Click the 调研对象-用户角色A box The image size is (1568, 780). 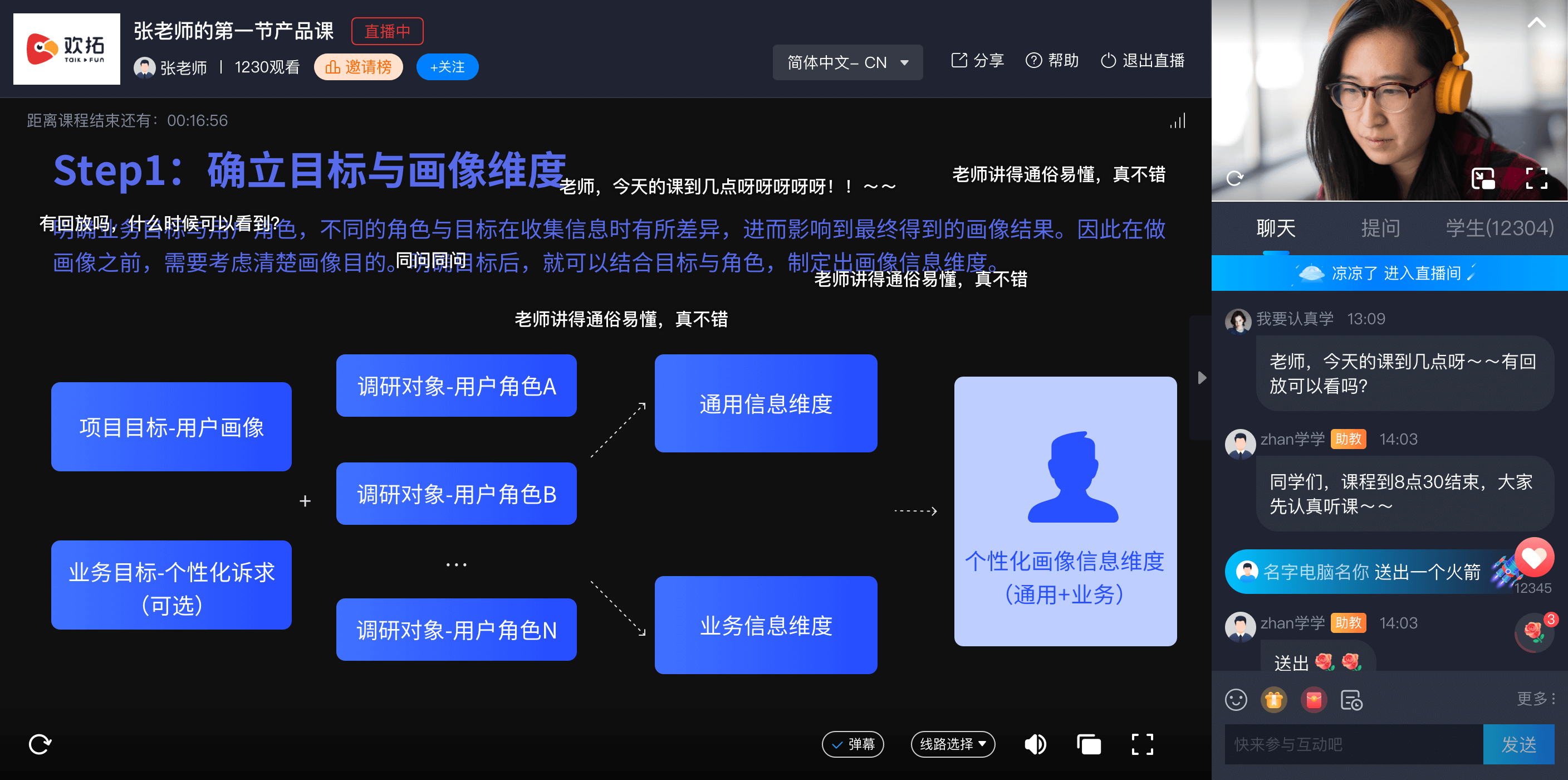pos(456,386)
